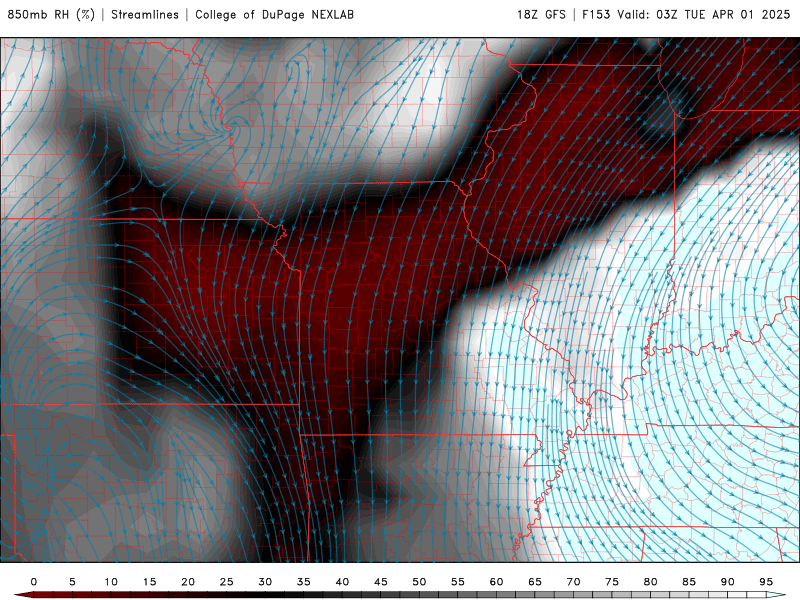Screen dimensions: 800x600
Task: Pick the "30" tick label on colorbar
Action: [x=265, y=582]
